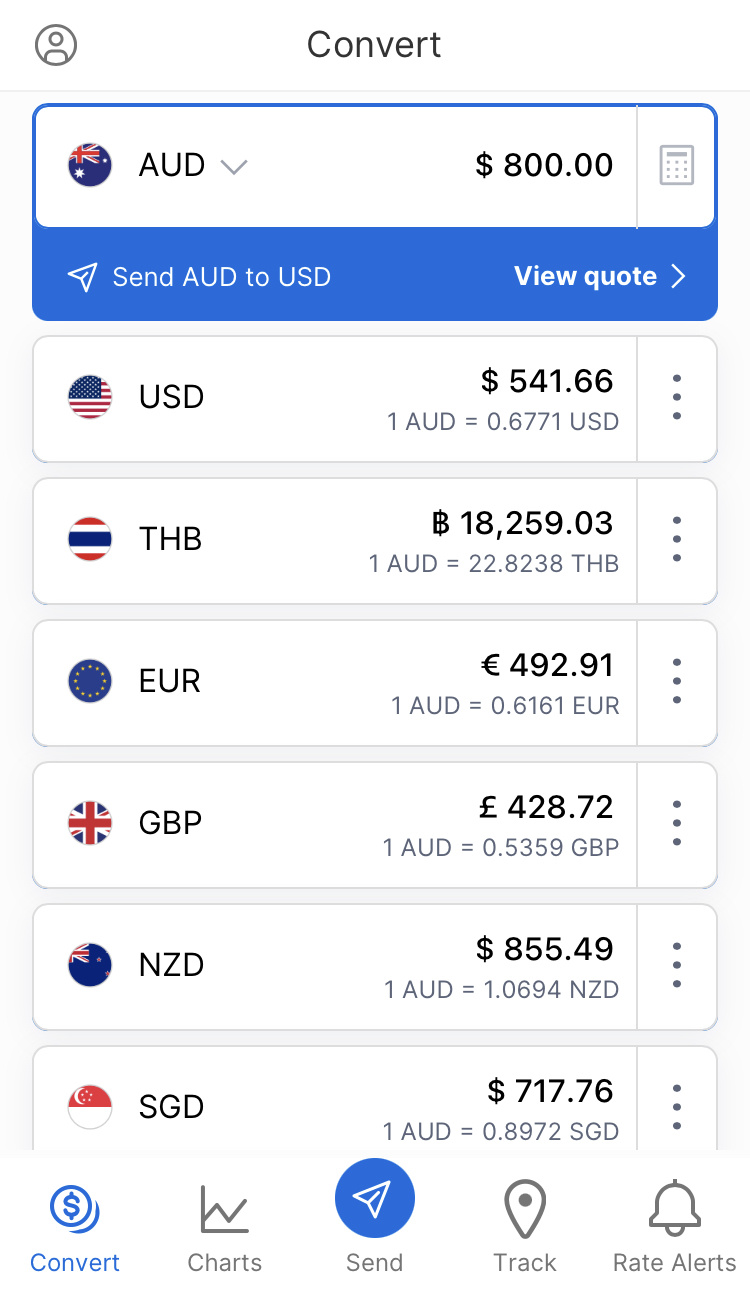Select the Convert tab
The height and width of the screenshot is (1294, 750).
(x=75, y=1226)
